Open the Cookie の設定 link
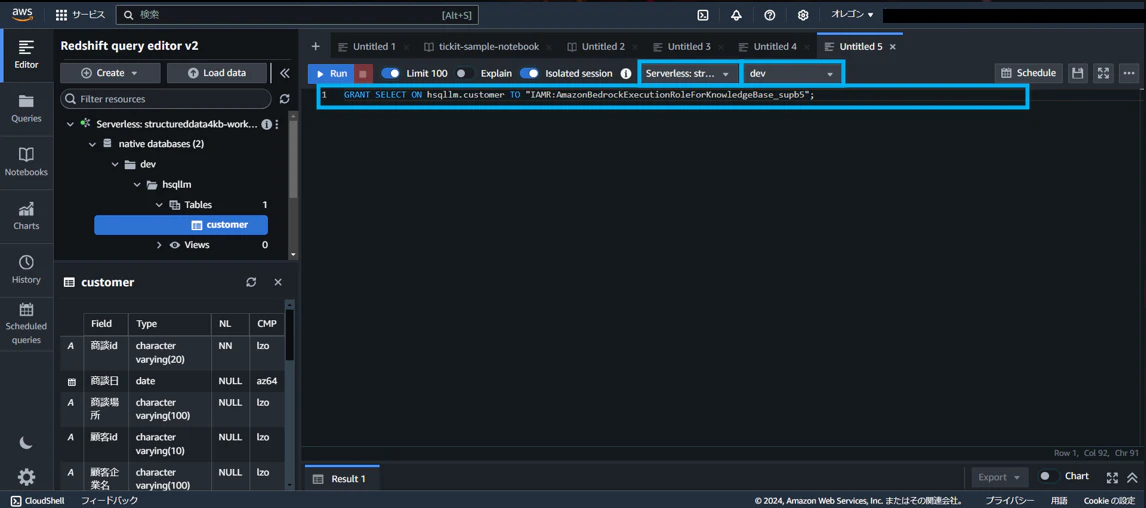The width and height of the screenshot is (1146, 508). click(x=1109, y=501)
